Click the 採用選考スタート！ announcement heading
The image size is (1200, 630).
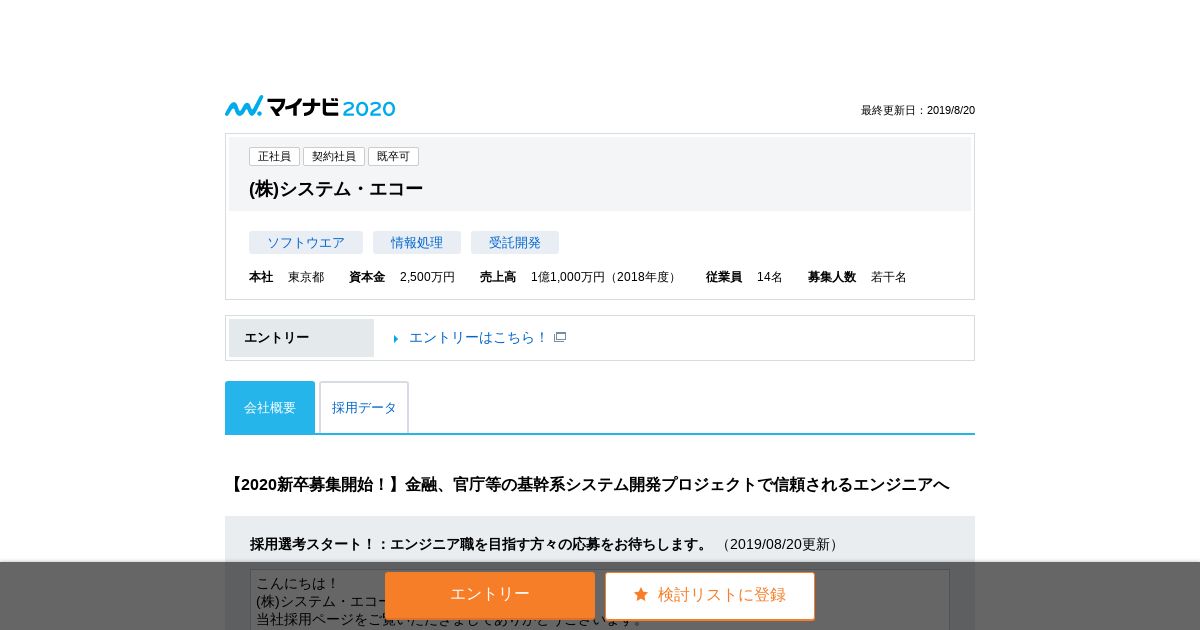click(x=480, y=544)
